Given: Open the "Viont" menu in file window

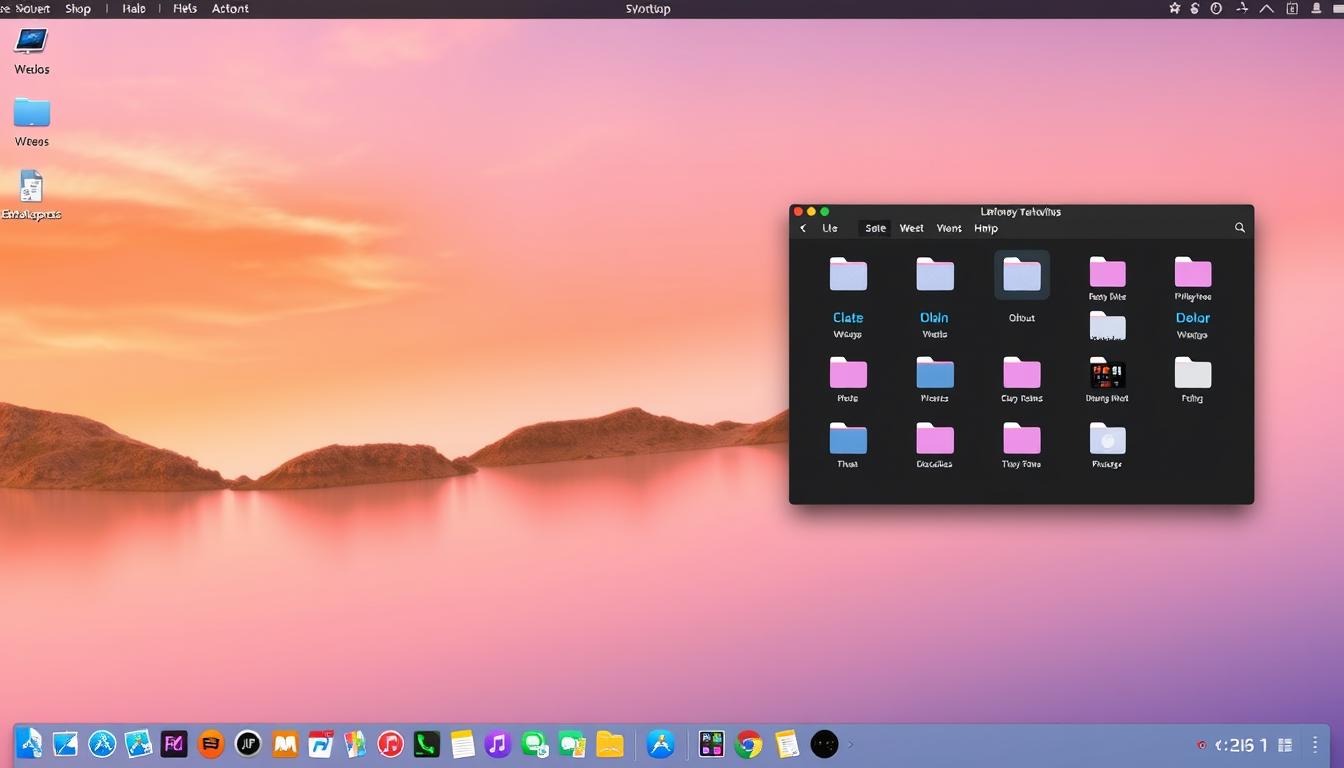Looking at the screenshot, I should (949, 228).
